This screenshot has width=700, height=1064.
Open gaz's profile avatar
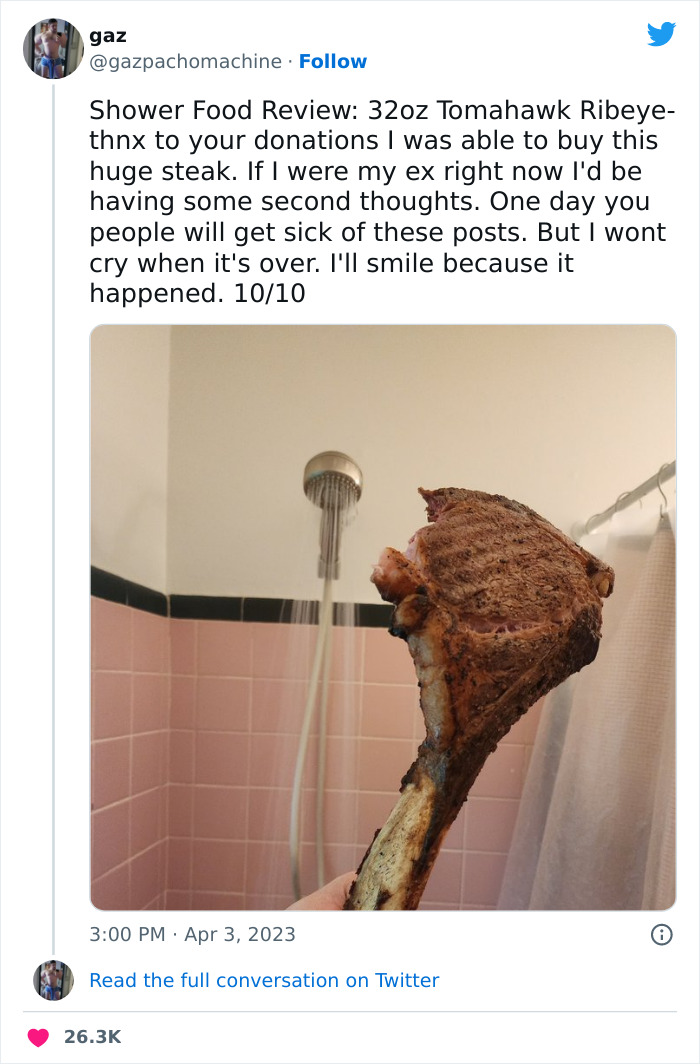coord(52,48)
